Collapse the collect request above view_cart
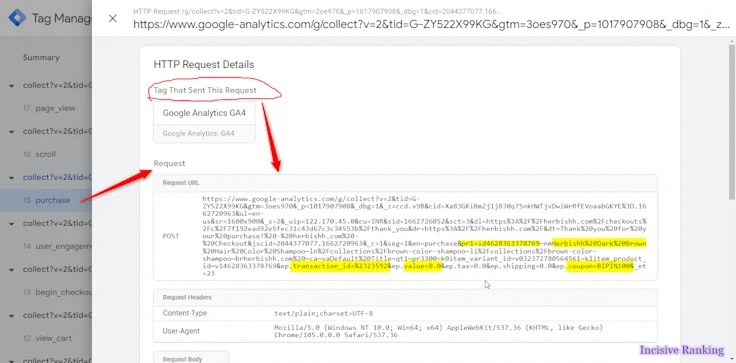This screenshot has height=363, width=736. [11, 316]
